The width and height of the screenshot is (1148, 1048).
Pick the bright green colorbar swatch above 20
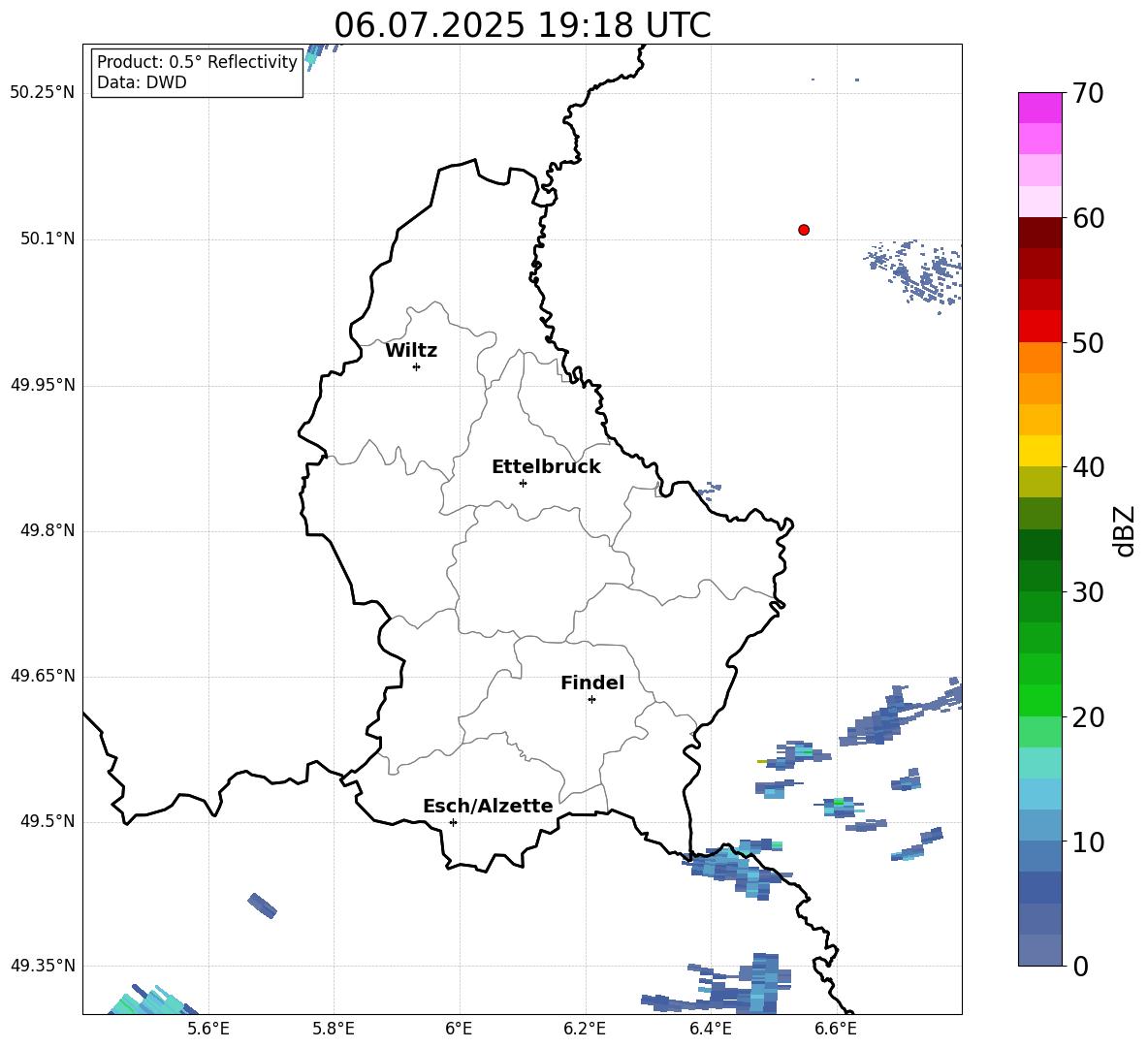[1039, 700]
